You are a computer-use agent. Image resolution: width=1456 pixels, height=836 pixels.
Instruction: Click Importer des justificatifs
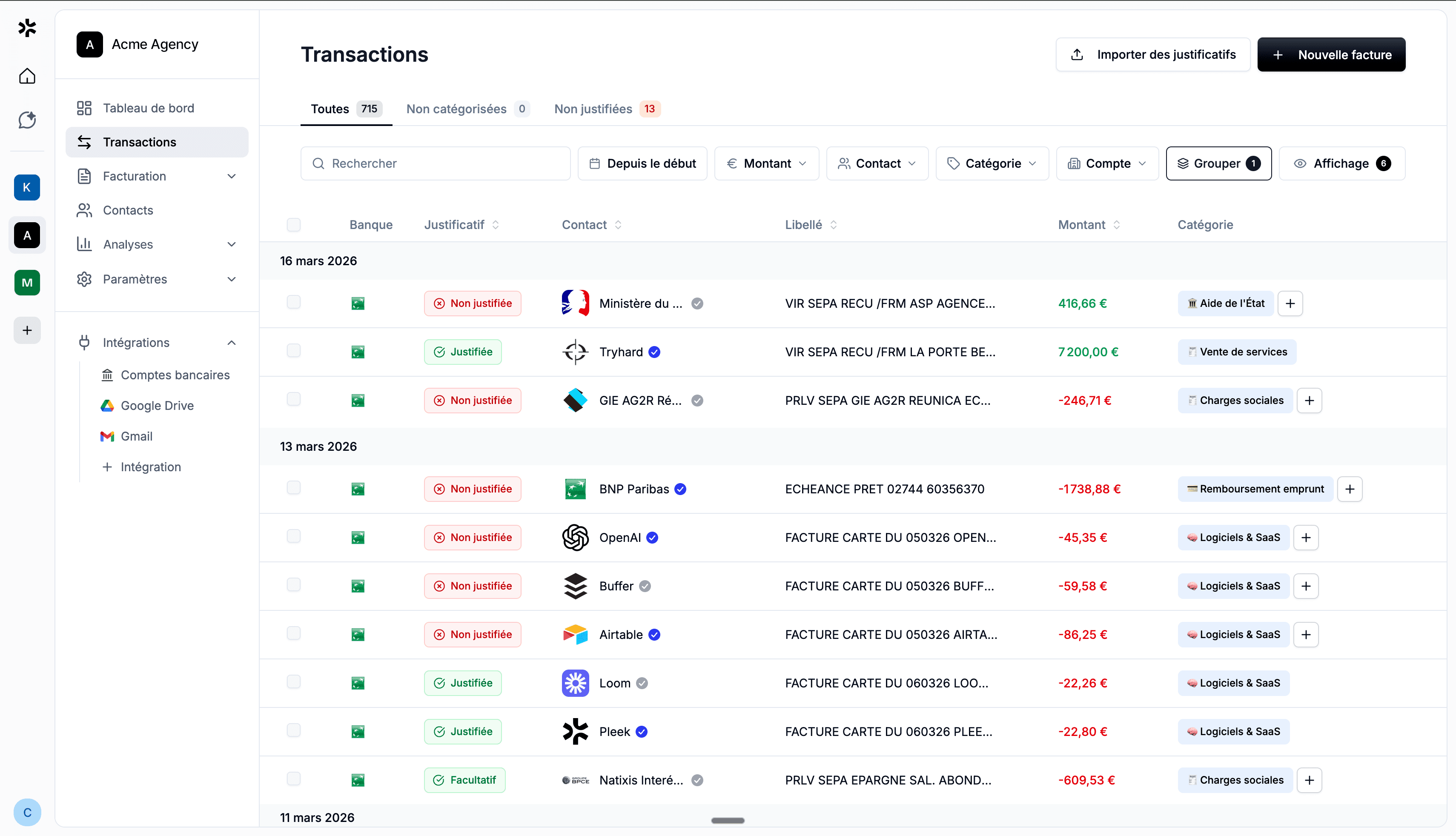[1152, 54]
